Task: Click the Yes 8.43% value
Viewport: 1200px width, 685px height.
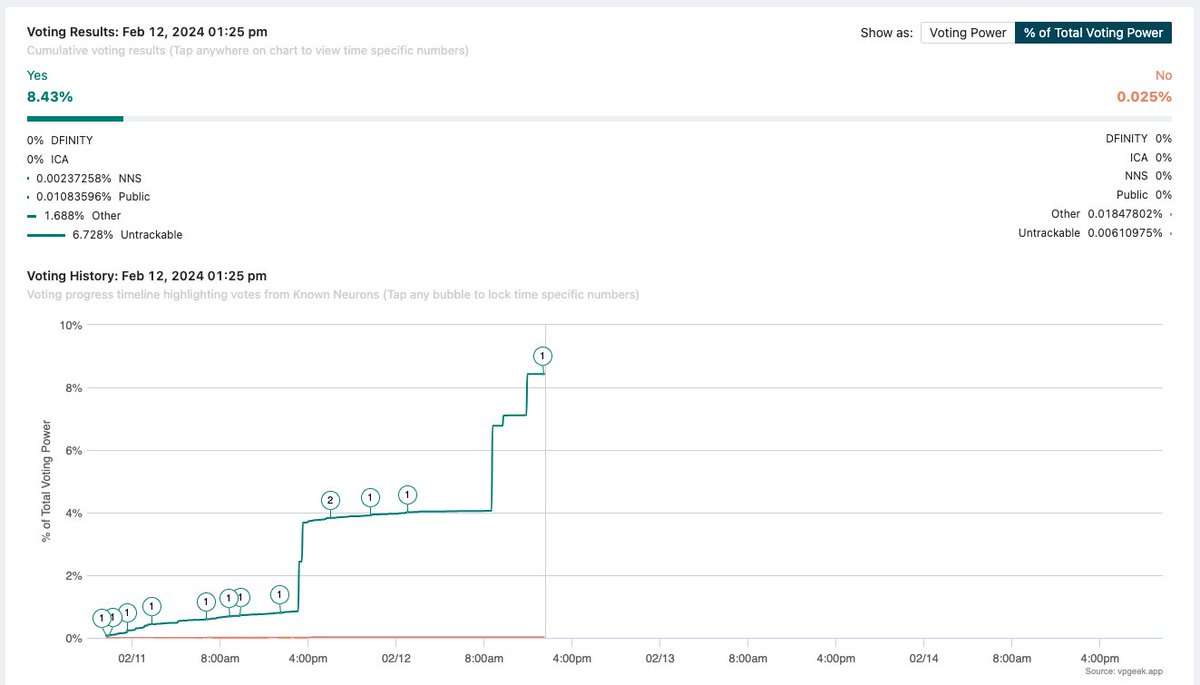Action: point(50,97)
